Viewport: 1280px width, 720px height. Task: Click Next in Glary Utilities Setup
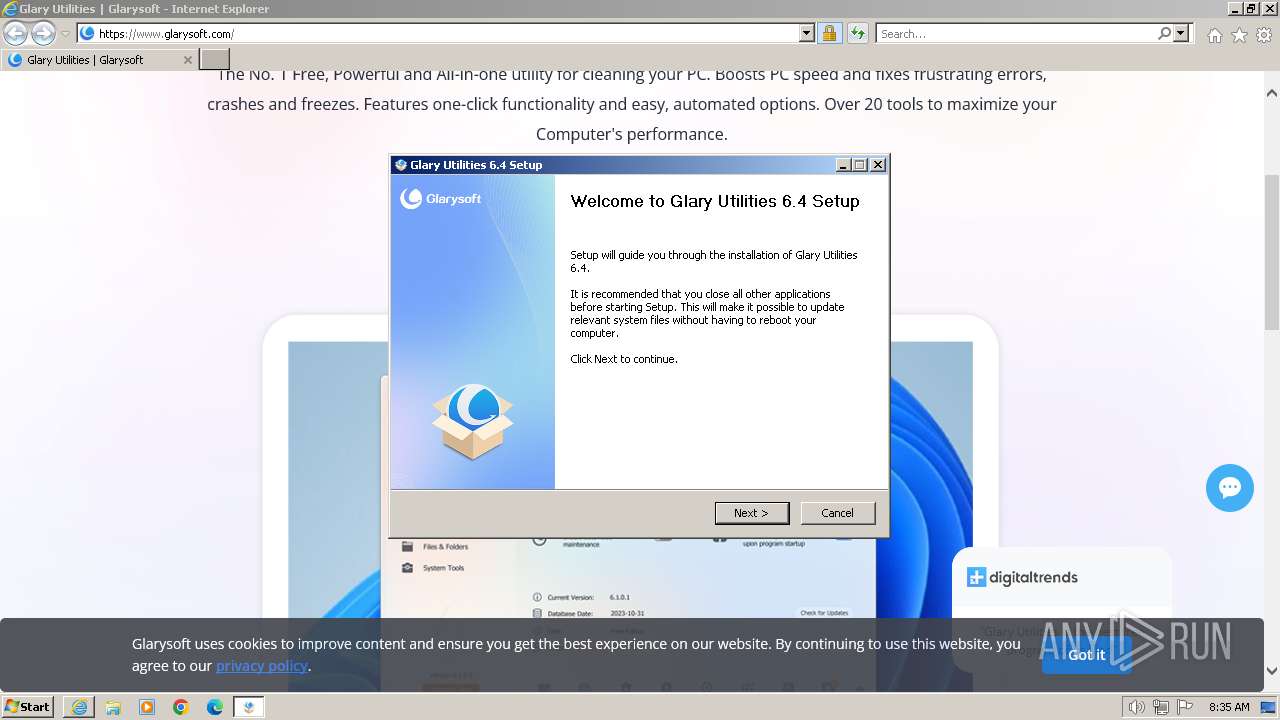click(752, 513)
